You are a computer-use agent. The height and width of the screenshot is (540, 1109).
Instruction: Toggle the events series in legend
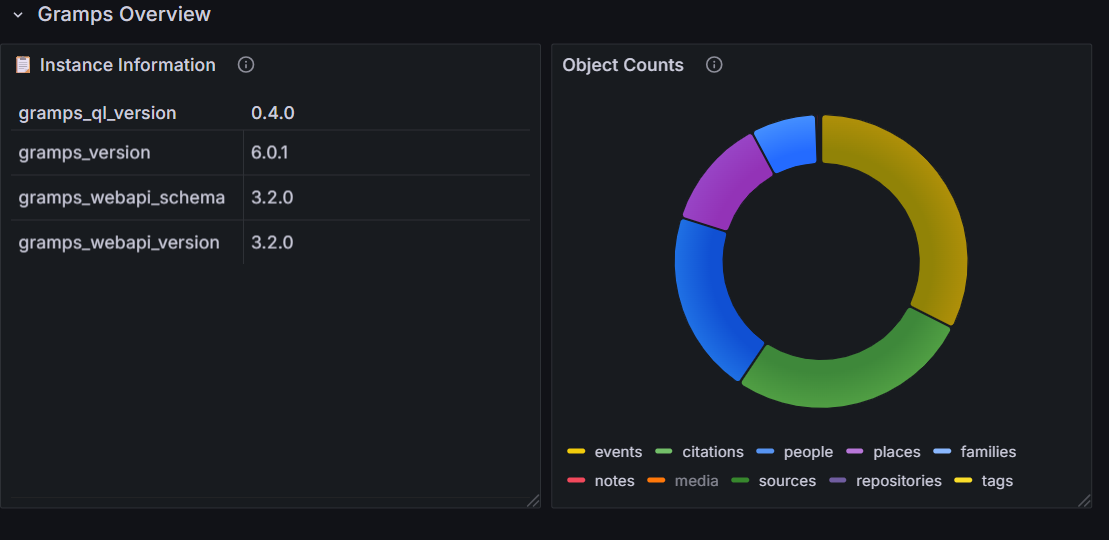click(x=618, y=452)
